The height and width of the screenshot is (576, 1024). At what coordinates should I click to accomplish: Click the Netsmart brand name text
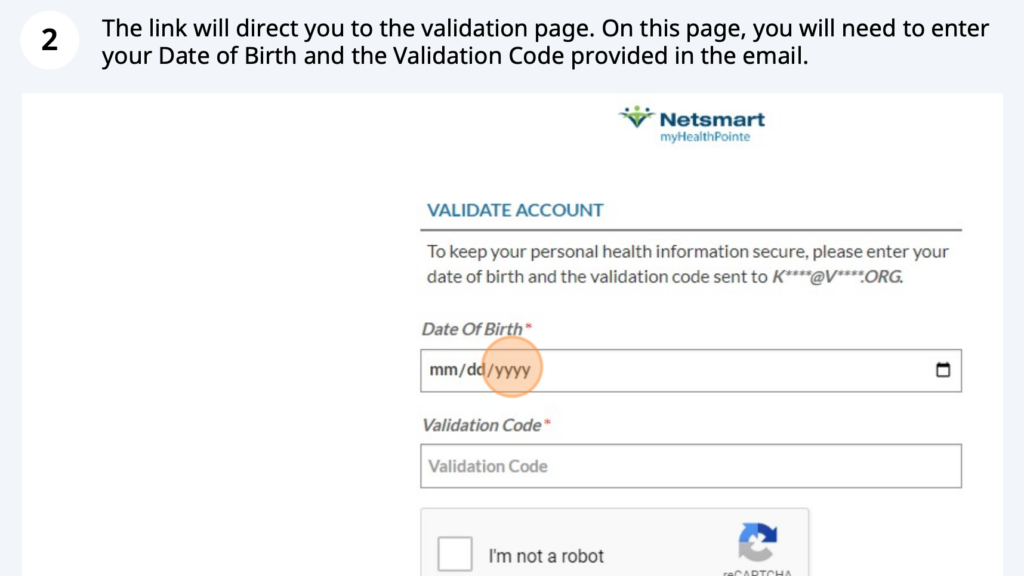pyautogui.click(x=712, y=120)
